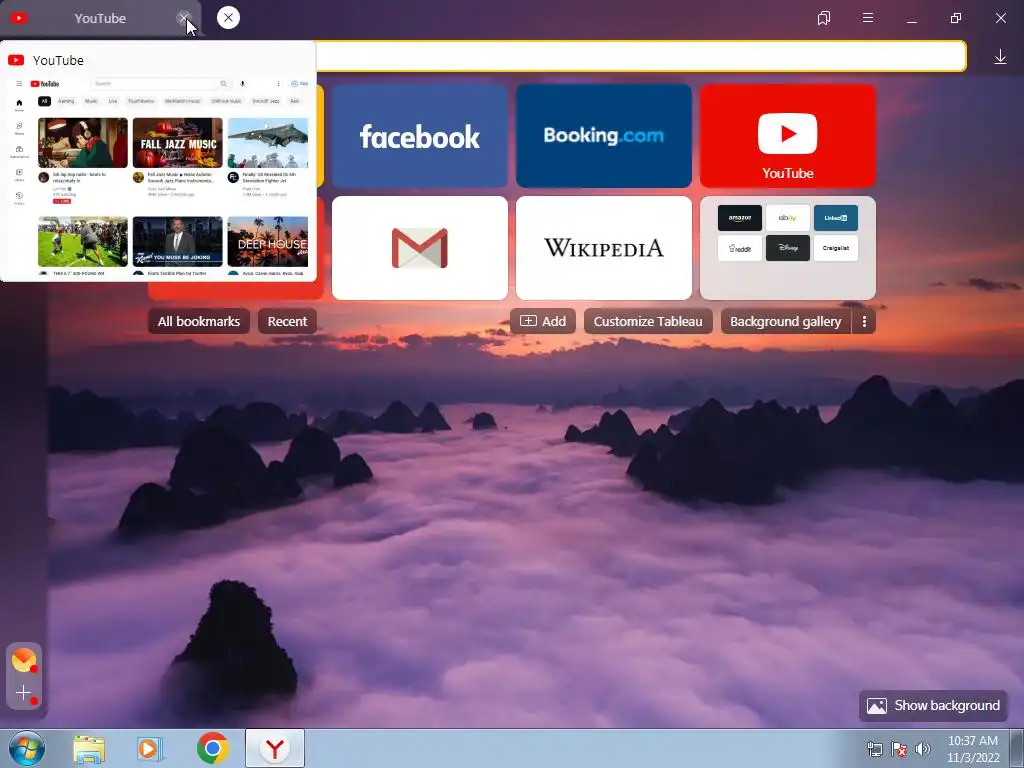
Task: Open the Yandex Browser hamburger menu
Action: click(868, 18)
